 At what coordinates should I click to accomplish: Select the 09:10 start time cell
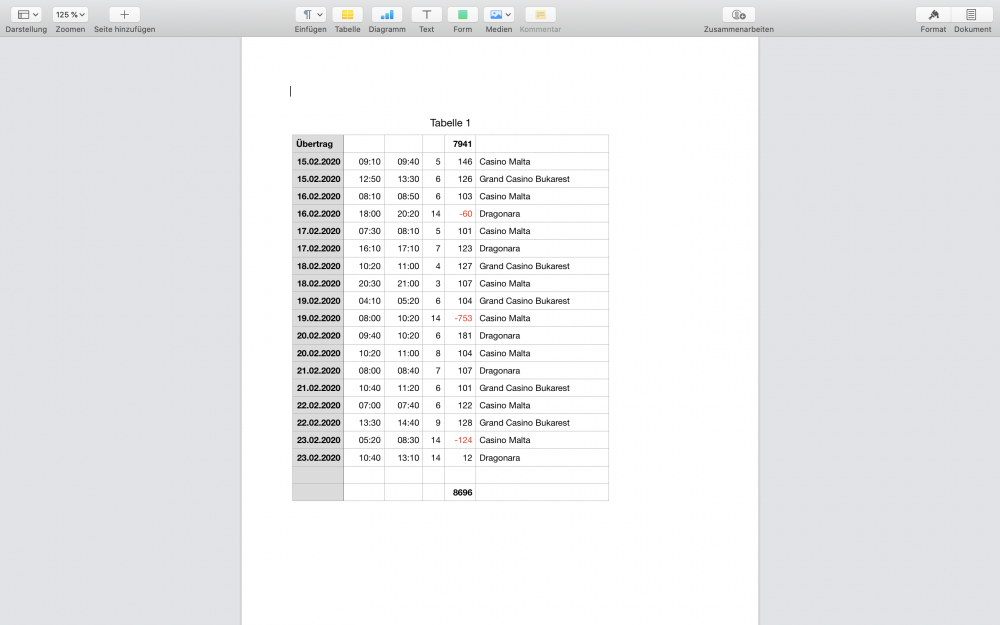tap(364, 161)
